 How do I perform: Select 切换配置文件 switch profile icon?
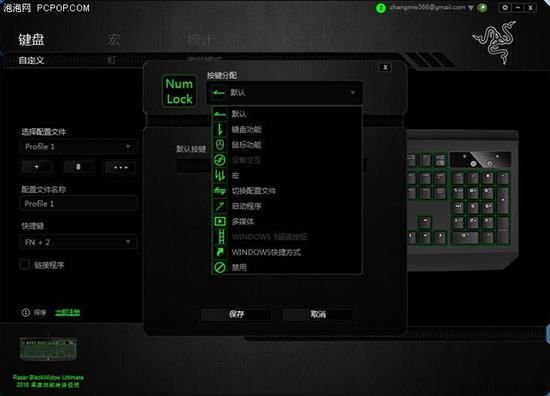pyautogui.click(x=220, y=190)
